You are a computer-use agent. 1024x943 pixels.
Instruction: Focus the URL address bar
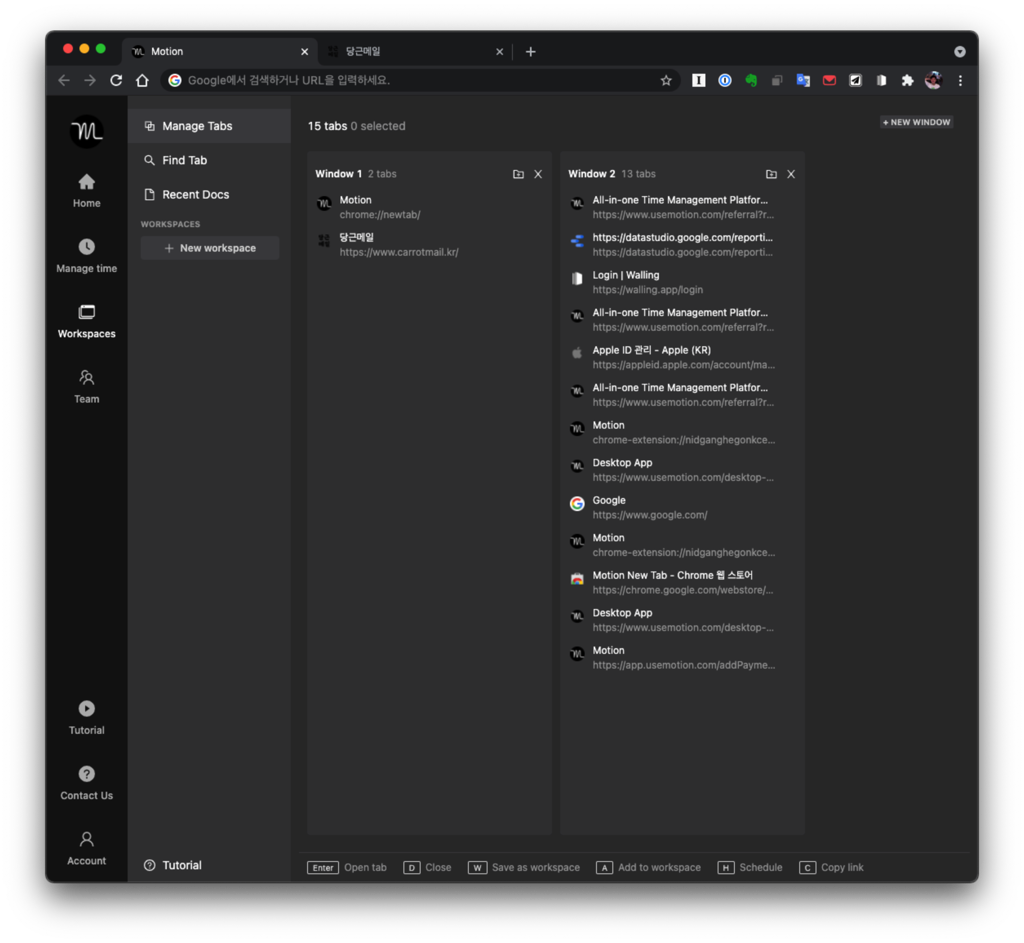coord(418,80)
